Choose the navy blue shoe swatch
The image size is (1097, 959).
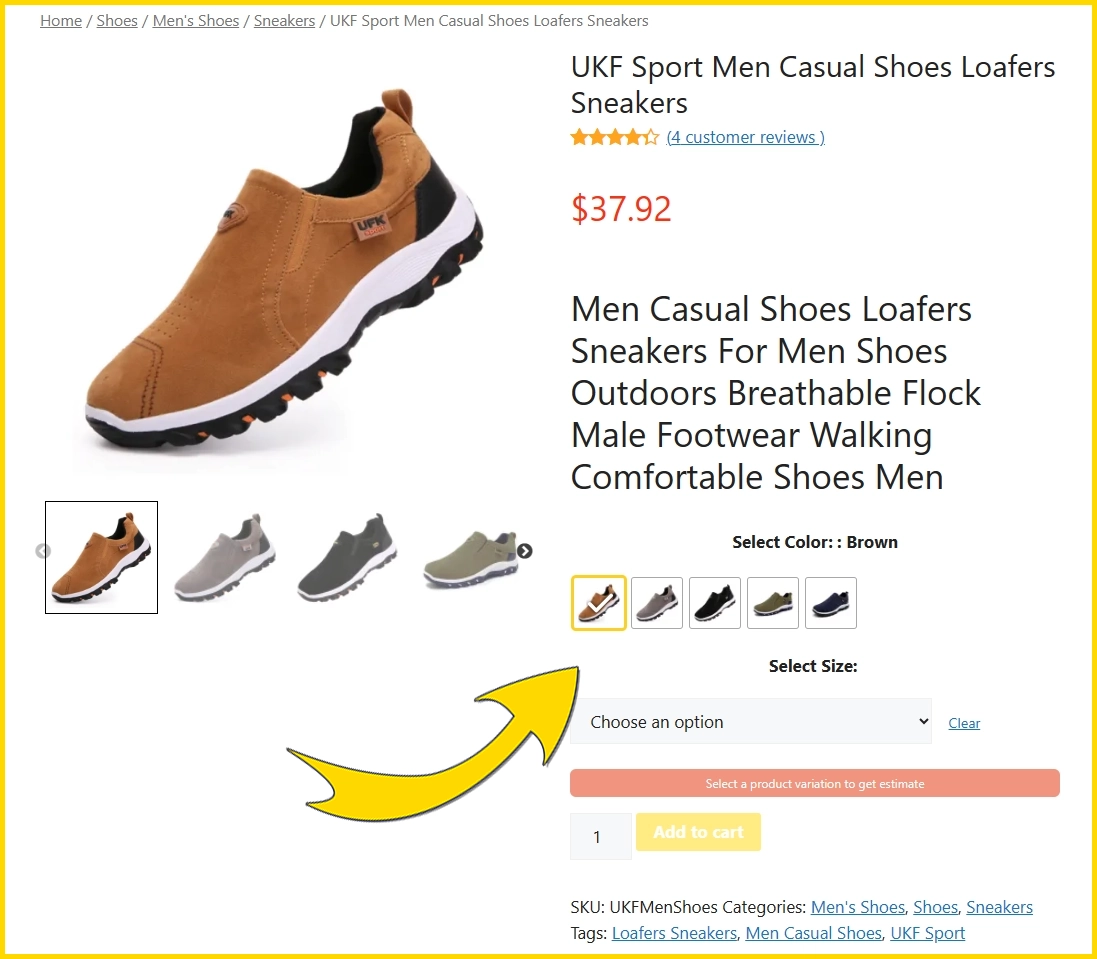click(x=831, y=603)
